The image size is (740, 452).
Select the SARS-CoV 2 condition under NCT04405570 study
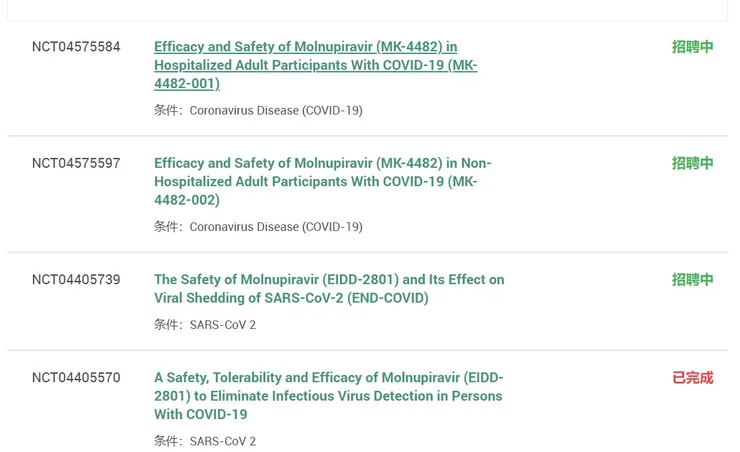222,441
